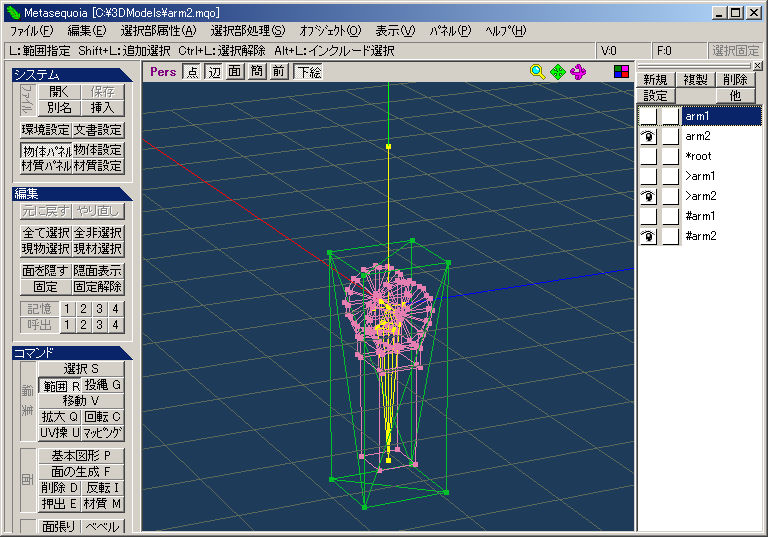The image size is (768, 537).
Task: Open 環境設定 preferences
Action: [x=46, y=130]
